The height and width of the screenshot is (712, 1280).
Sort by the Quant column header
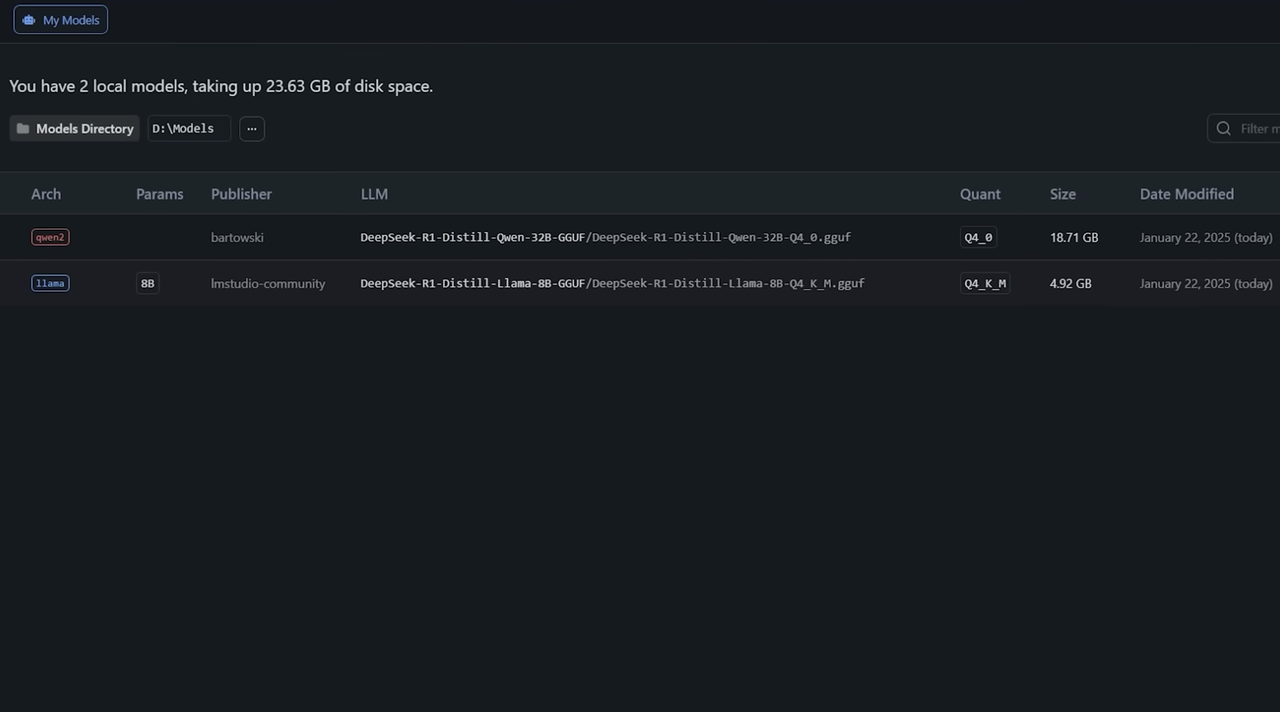coord(980,194)
